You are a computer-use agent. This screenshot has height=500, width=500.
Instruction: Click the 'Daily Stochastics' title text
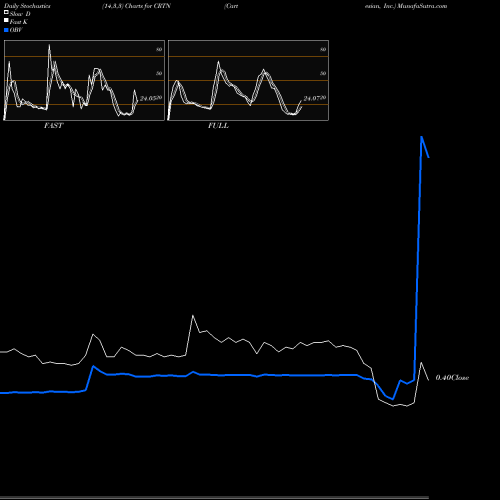coord(27,6)
